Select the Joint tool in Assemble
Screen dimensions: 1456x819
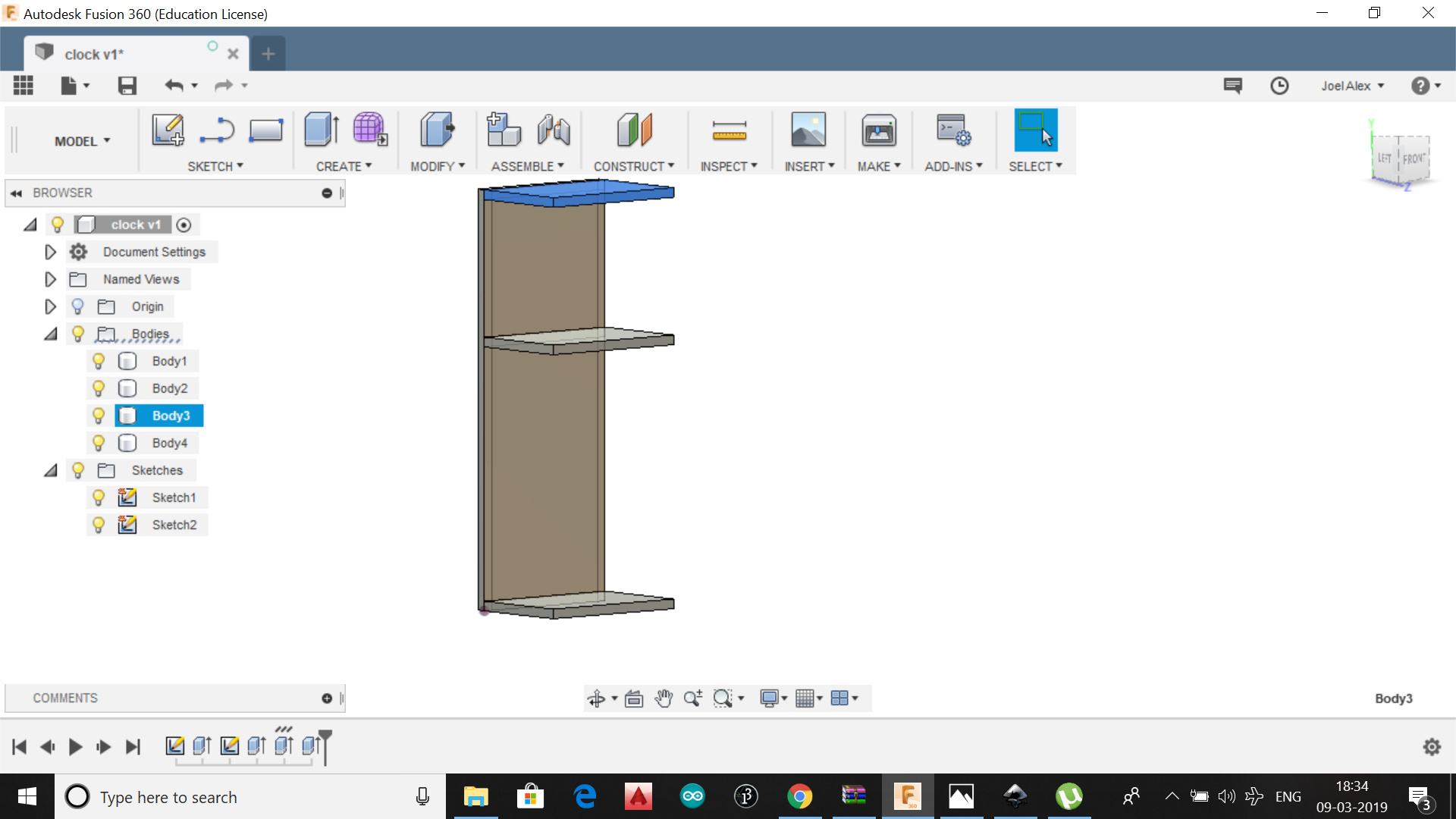point(554,130)
